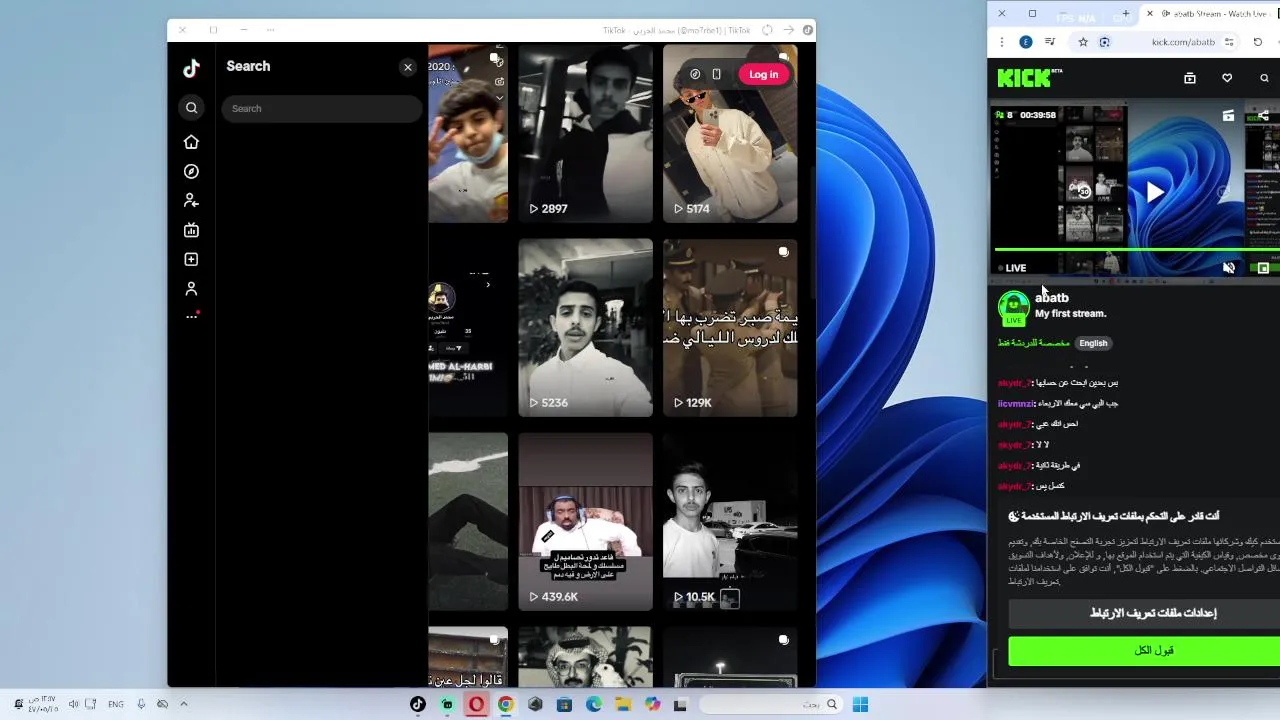Open site info tune icon in address bar
The image size is (1280, 720).
pyautogui.click(x=1229, y=42)
